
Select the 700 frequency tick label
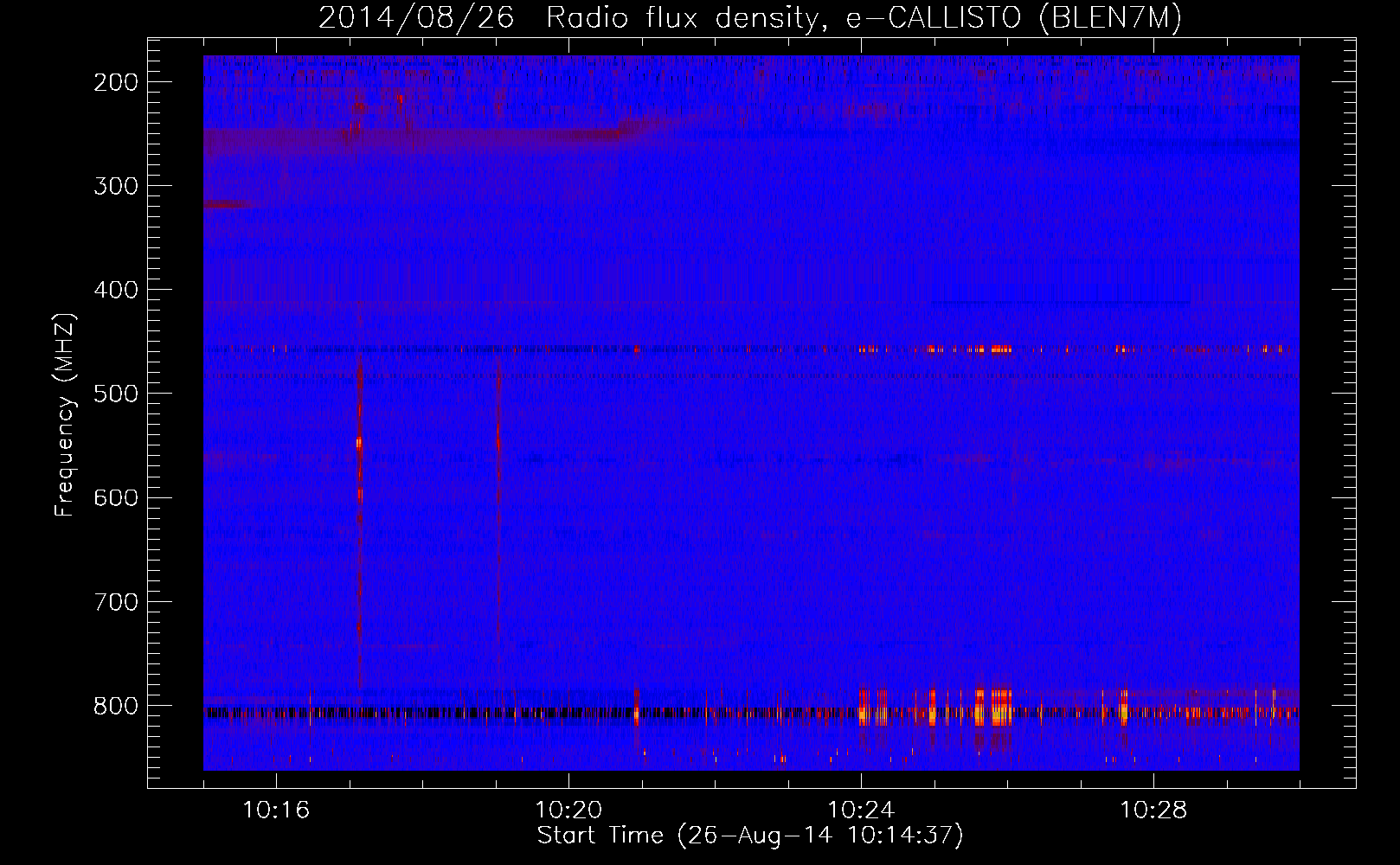click(x=115, y=601)
